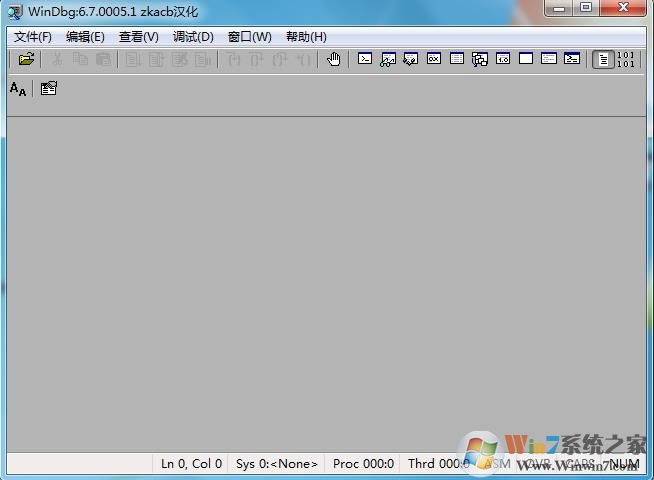Click the greyed-out Copy icon
This screenshot has height=480, width=654.
coord(80,59)
